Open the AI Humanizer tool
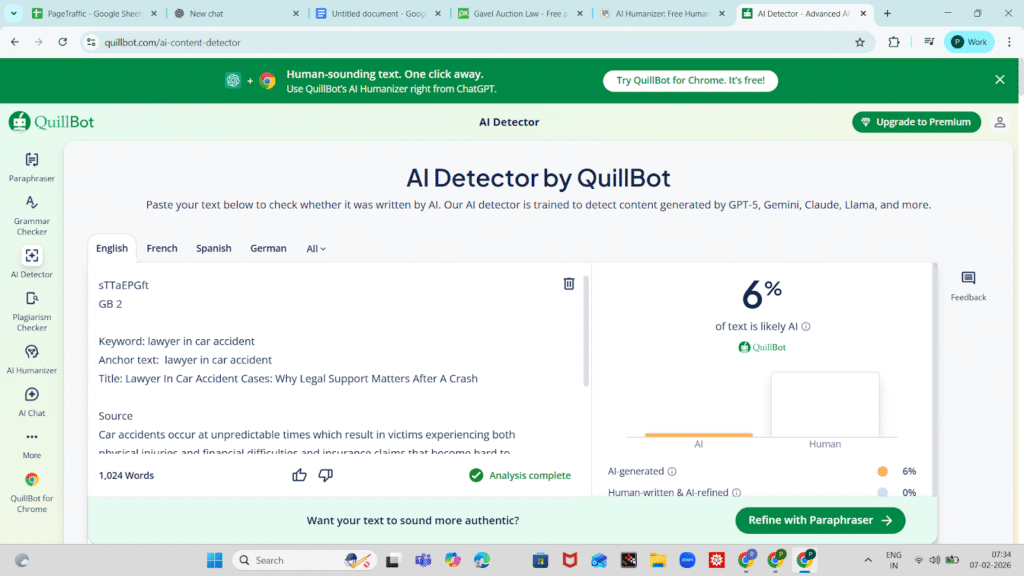The height and width of the screenshot is (576, 1024). point(32,358)
